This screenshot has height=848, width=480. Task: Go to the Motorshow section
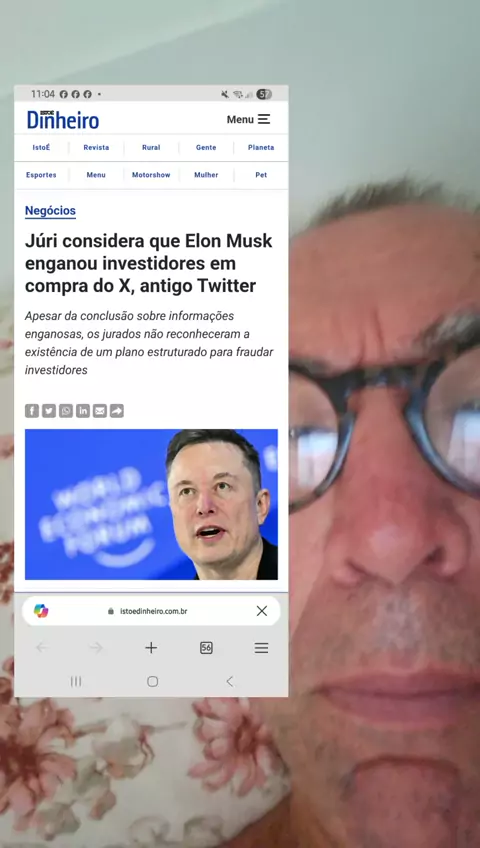point(151,175)
